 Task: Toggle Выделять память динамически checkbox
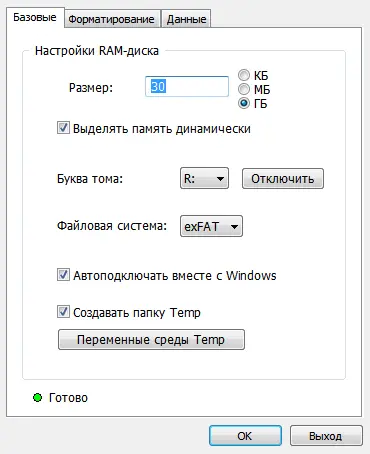[63, 128]
